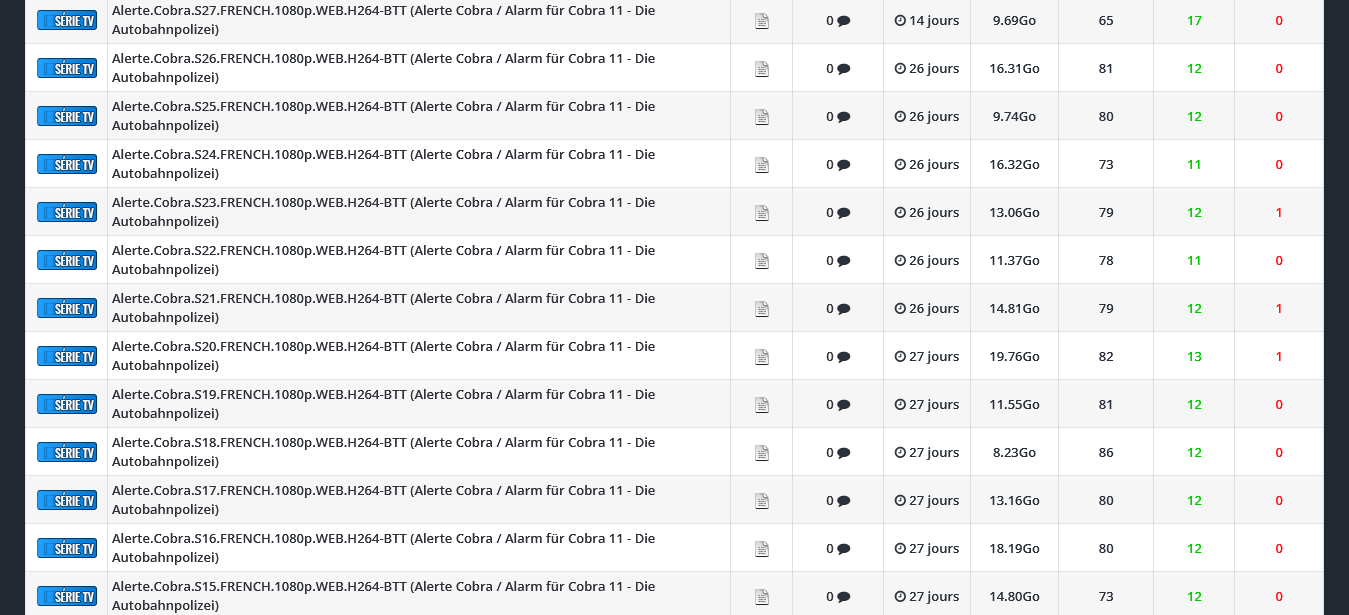Click the comments bubble for Alerte.Cobra.S16
1349x615 pixels.
[843, 549]
